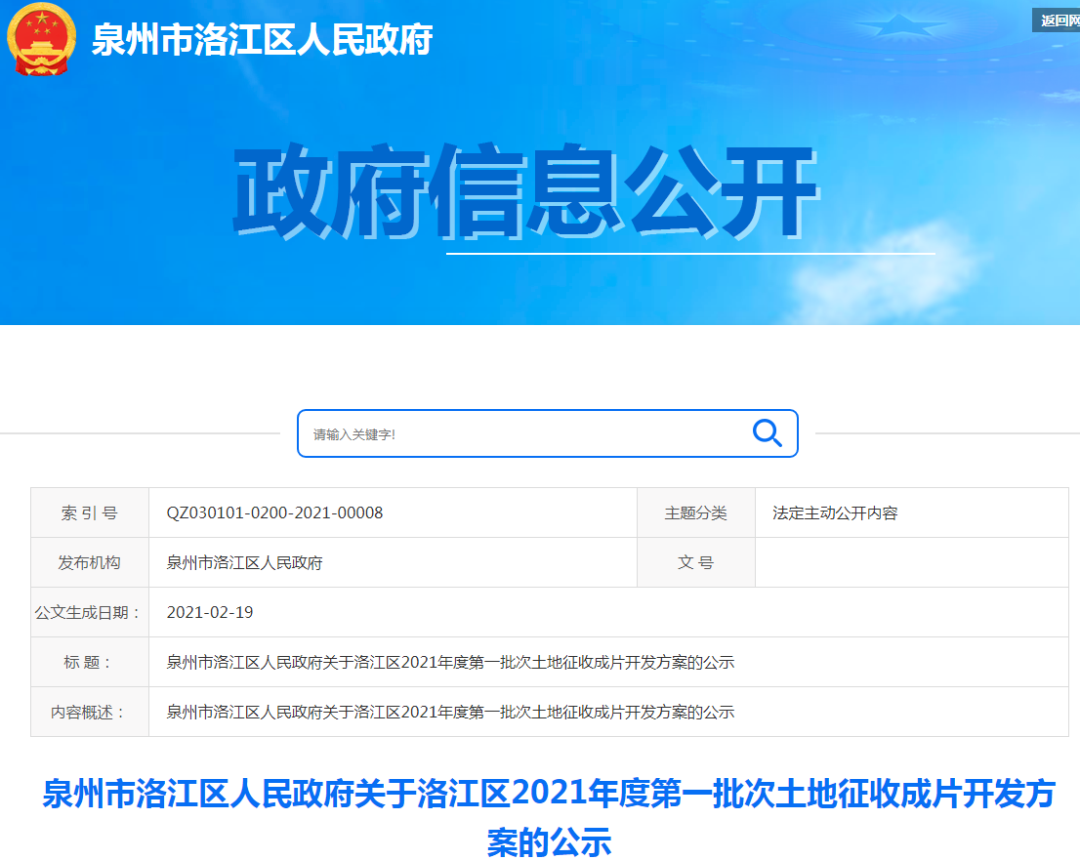Click the 政府信息公开 banner heading
Image resolution: width=1080 pixels, height=860 pixels.
pyautogui.click(x=526, y=191)
